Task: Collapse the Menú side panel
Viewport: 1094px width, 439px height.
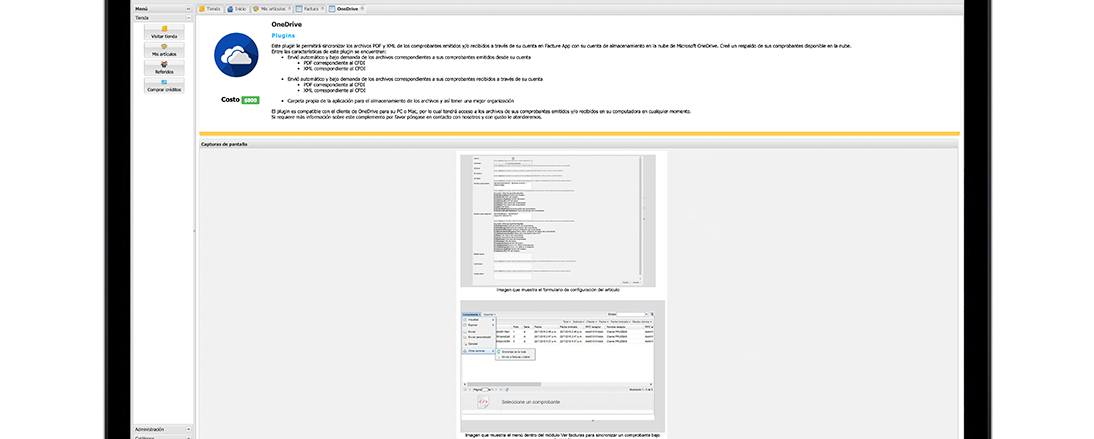Action: (x=188, y=8)
